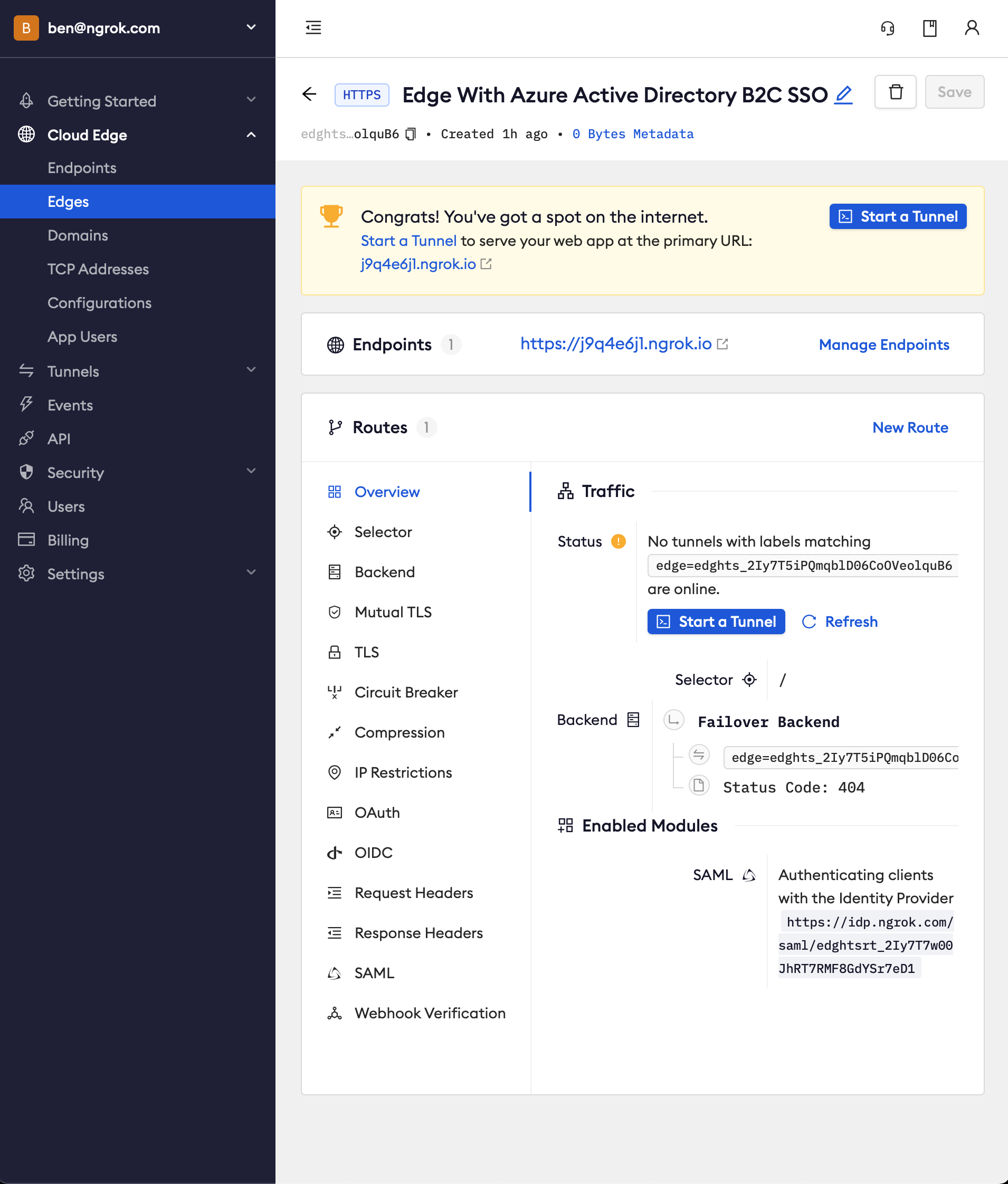Click the Enabled Modules grid icon
The height and width of the screenshot is (1184, 1008).
point(566,825)
